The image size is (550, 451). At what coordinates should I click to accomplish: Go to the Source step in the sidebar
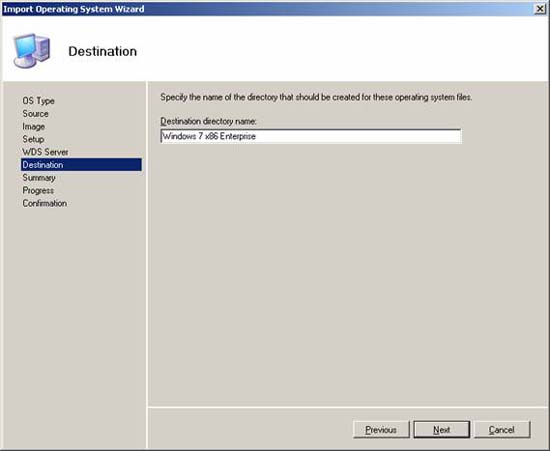point(35,114)
